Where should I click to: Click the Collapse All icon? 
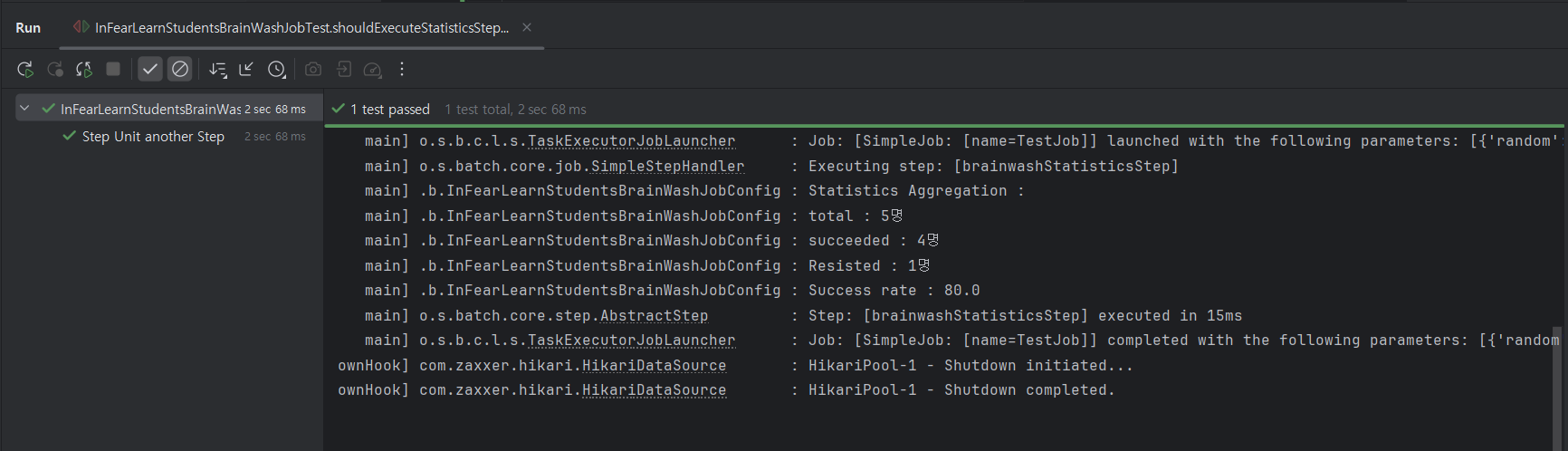point(246,69)
